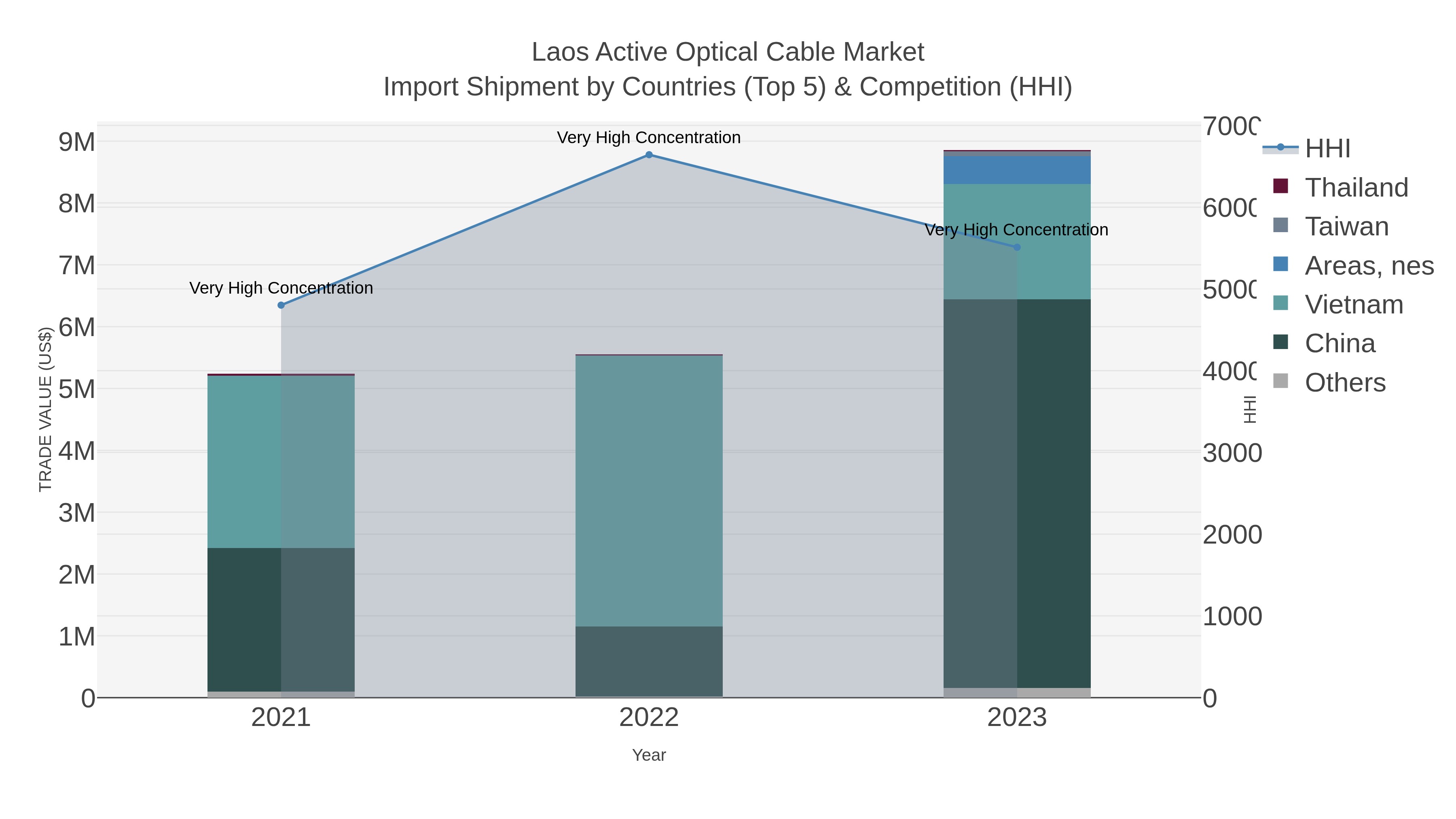The image size is (1456, 819).
Task: Click the 2021 x-axis label
Action: pyautogui.click(x=281, y=717)
